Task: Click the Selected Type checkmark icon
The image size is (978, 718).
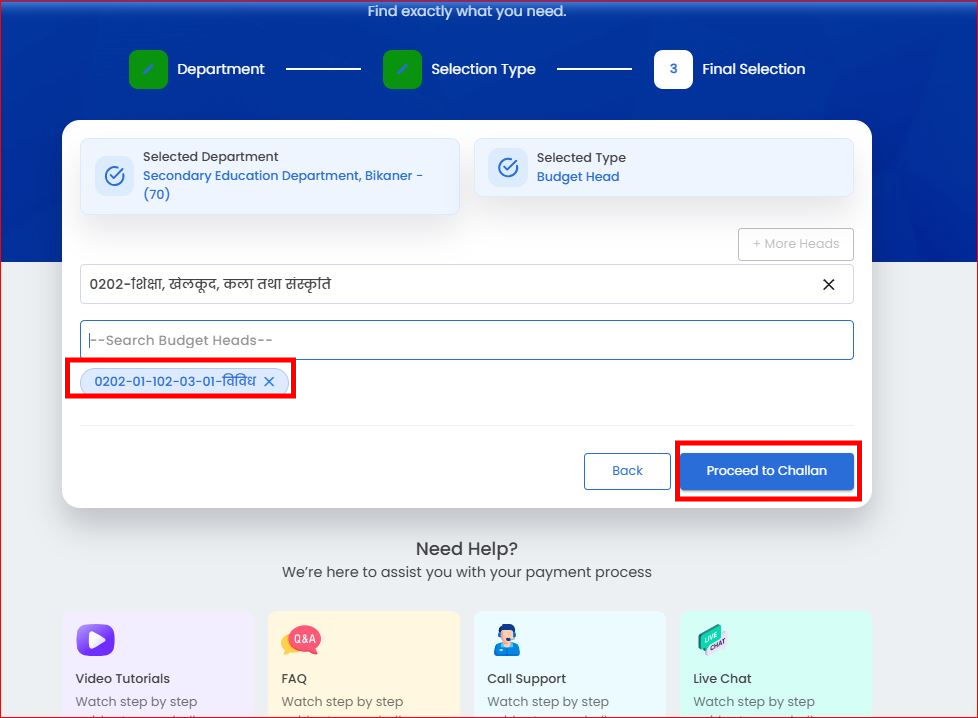Action: (x=508, y=167)
